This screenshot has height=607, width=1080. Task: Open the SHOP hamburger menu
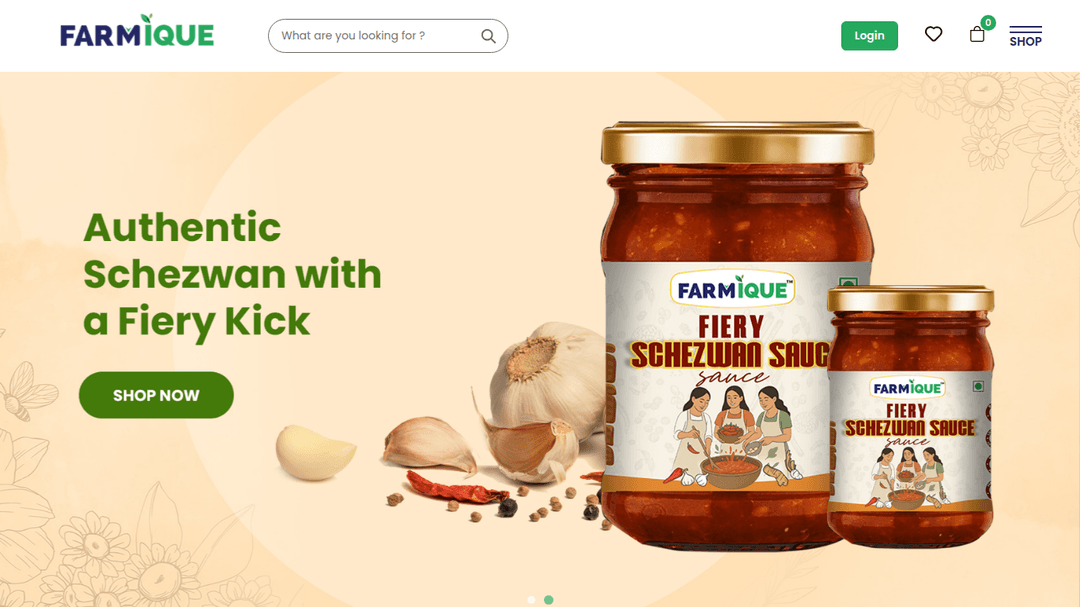pyautogui.click(x=1026, y=36)
